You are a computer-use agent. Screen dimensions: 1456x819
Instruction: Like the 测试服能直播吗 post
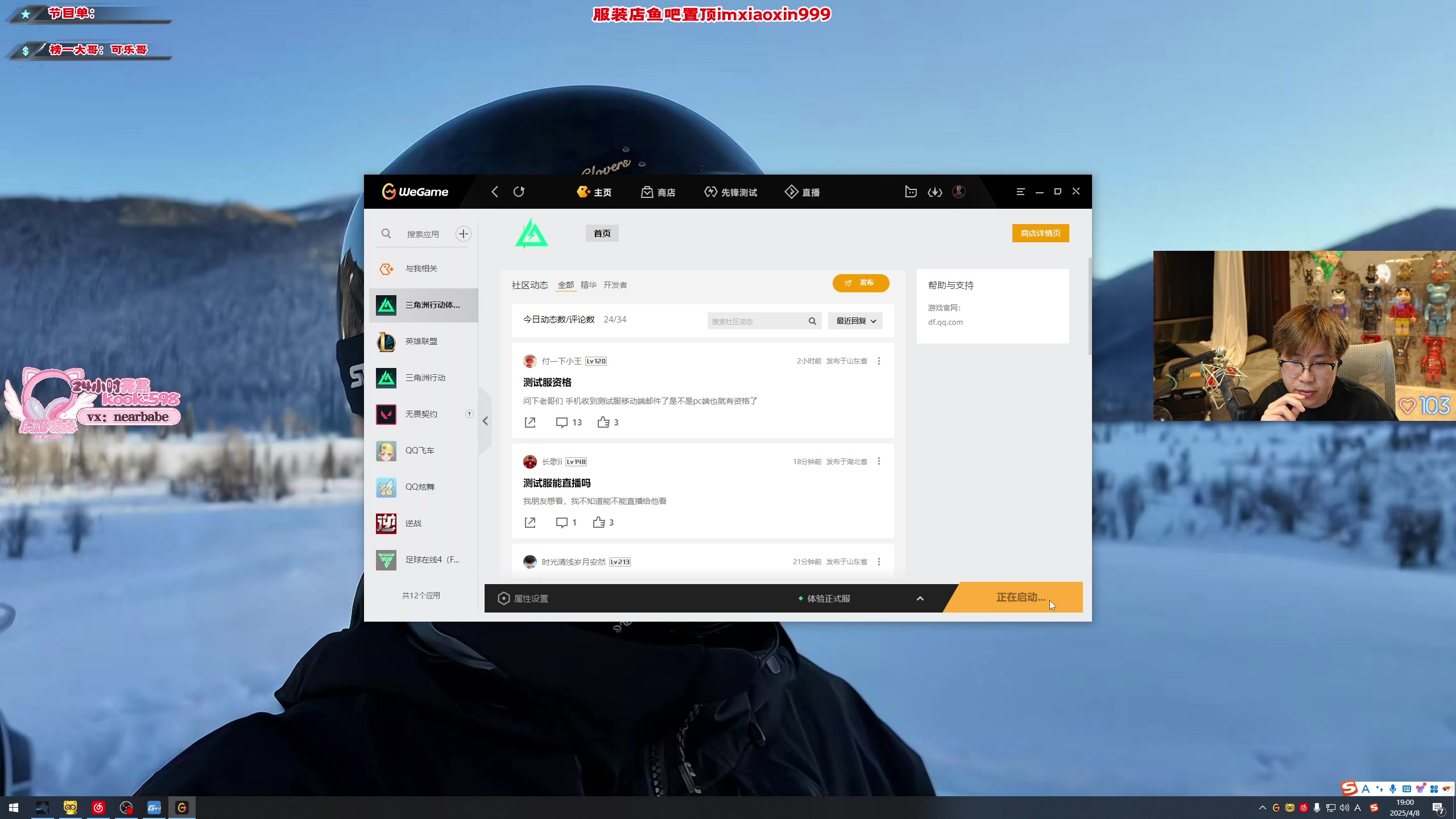603,522
